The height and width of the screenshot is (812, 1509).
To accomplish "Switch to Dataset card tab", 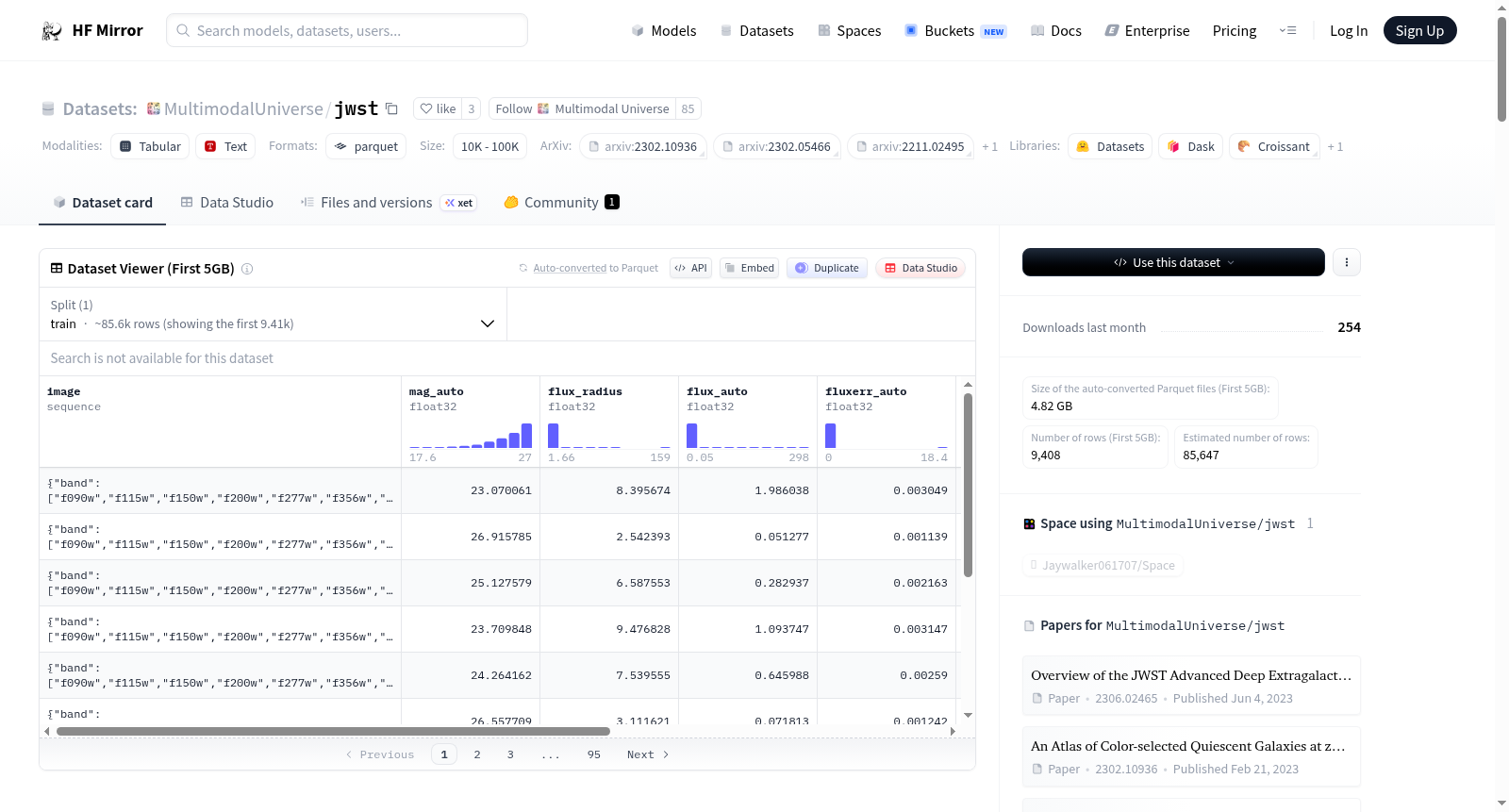I will click(102, 202).
